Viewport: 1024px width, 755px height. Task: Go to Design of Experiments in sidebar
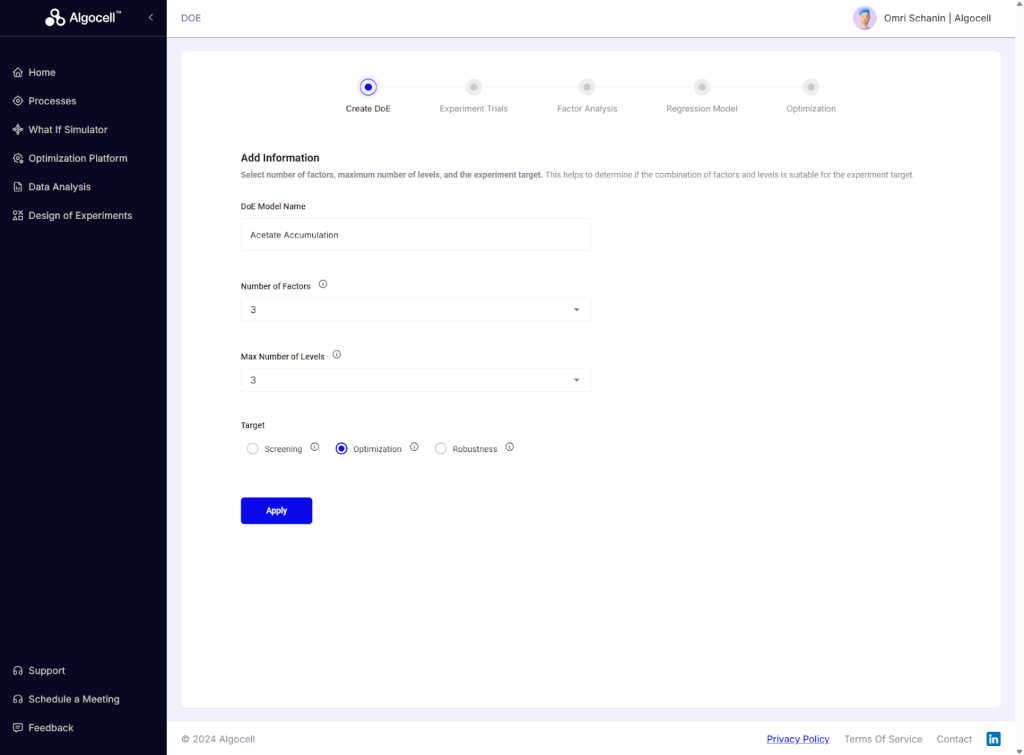click(79, 216)
